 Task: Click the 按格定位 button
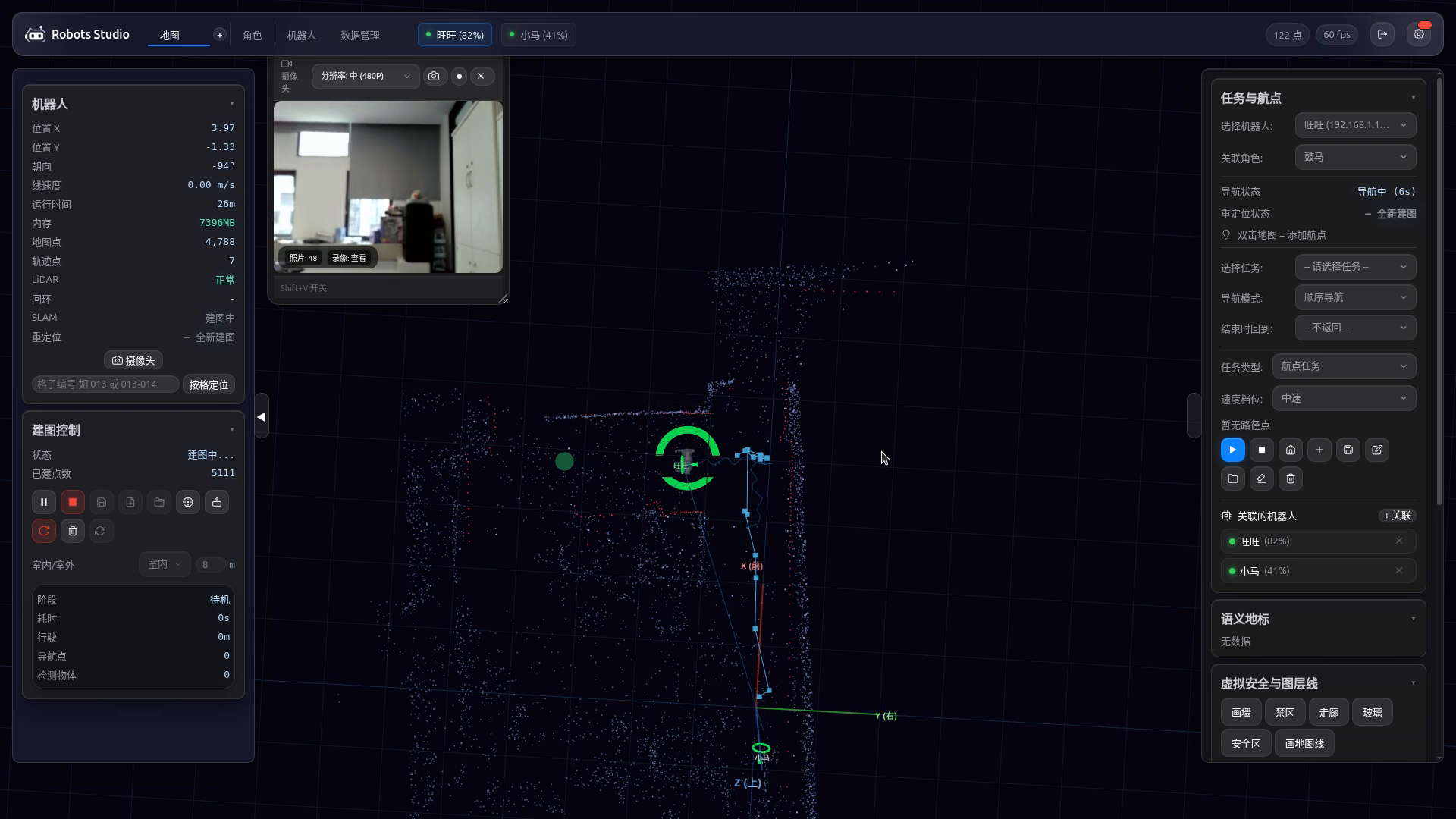point(209,384)
